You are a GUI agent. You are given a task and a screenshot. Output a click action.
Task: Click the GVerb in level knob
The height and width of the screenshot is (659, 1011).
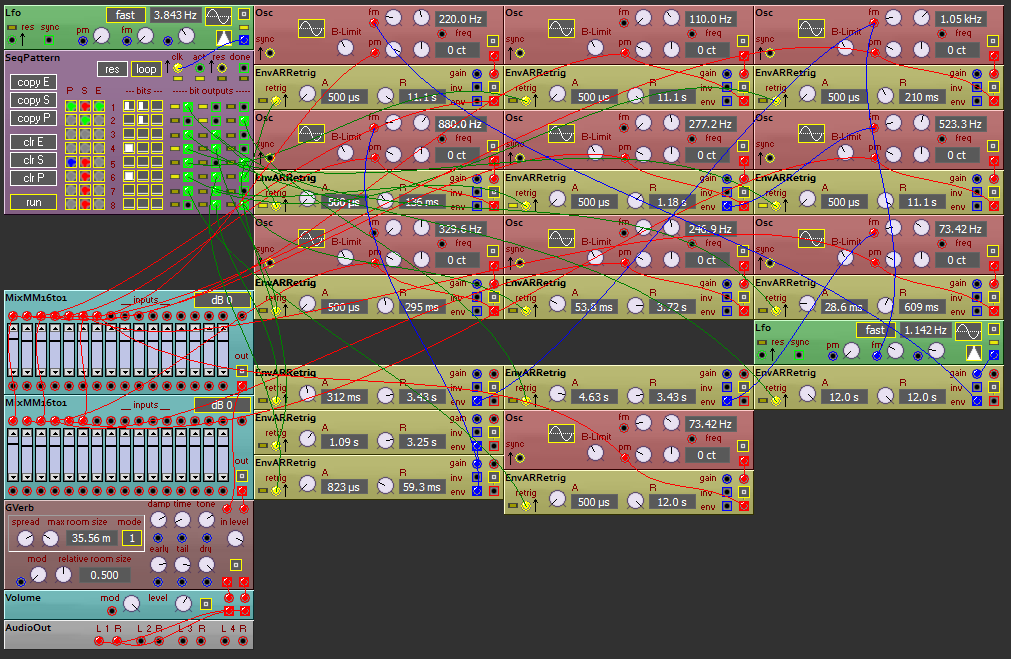click(236, 538)
